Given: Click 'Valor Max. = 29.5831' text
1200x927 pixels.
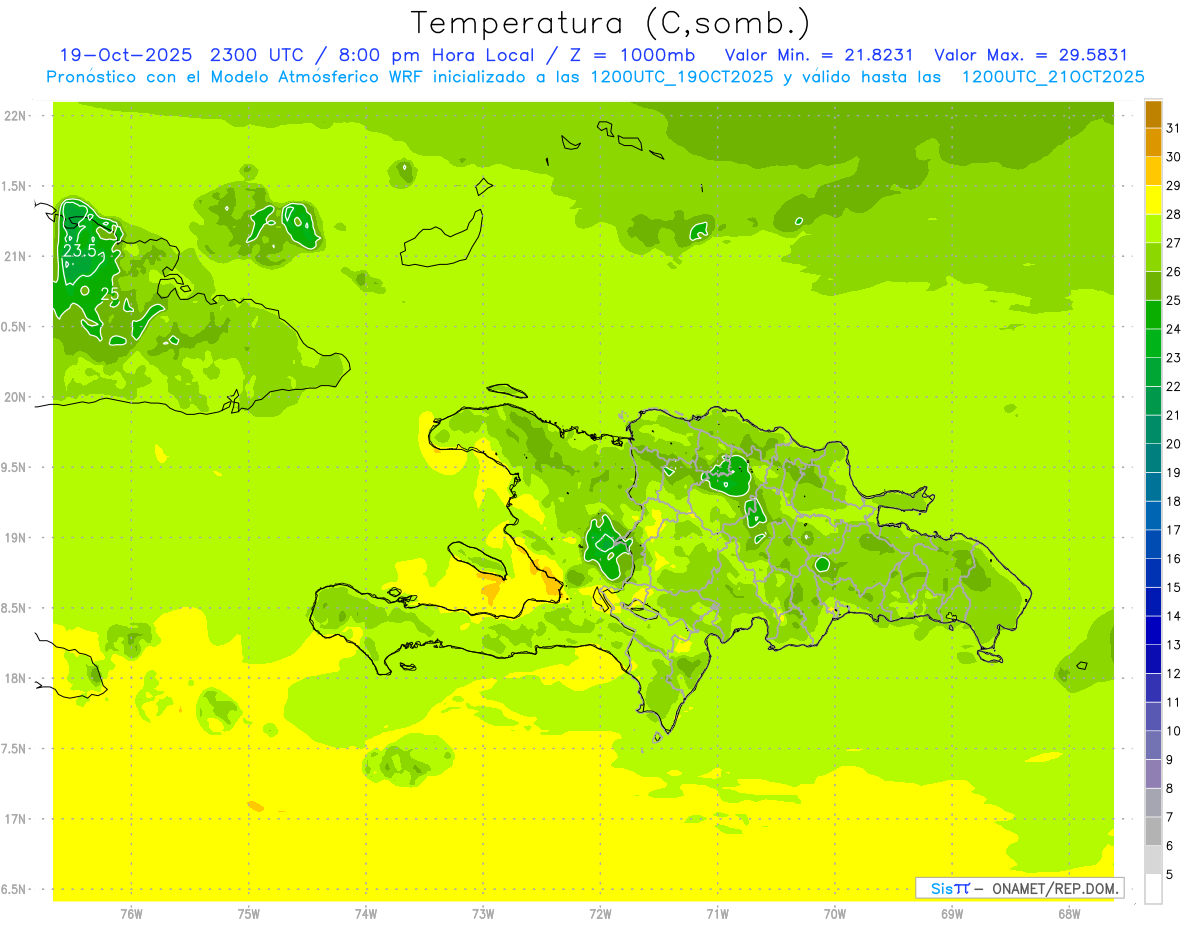Looking at the screenshot, I should point(1031,55).
